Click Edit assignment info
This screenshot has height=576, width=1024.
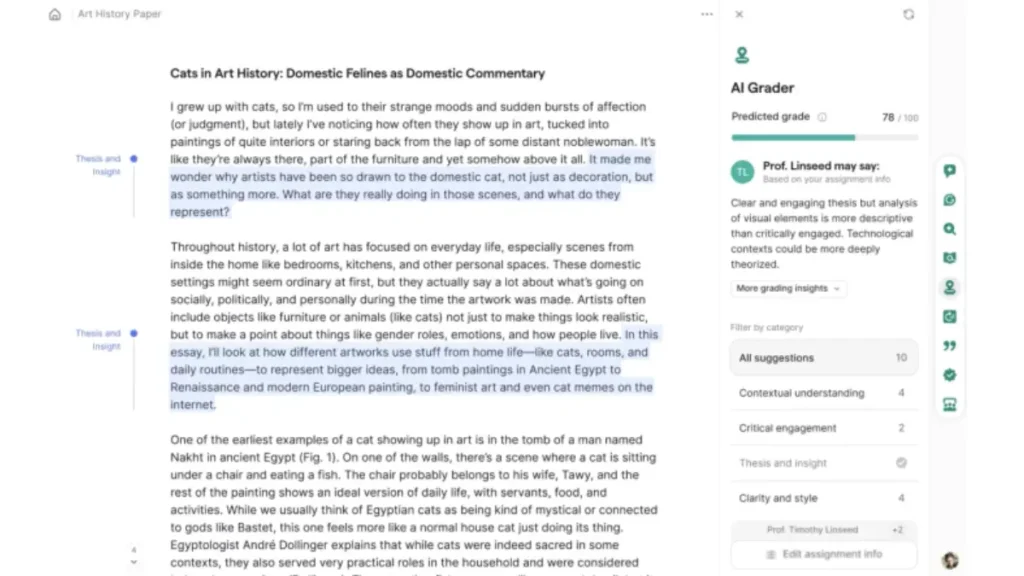point(823,553)
